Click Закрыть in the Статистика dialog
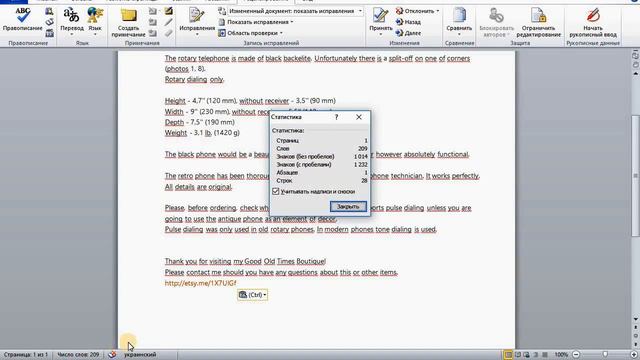The height and width of the screenshot is (360, 640). point(348,207)
